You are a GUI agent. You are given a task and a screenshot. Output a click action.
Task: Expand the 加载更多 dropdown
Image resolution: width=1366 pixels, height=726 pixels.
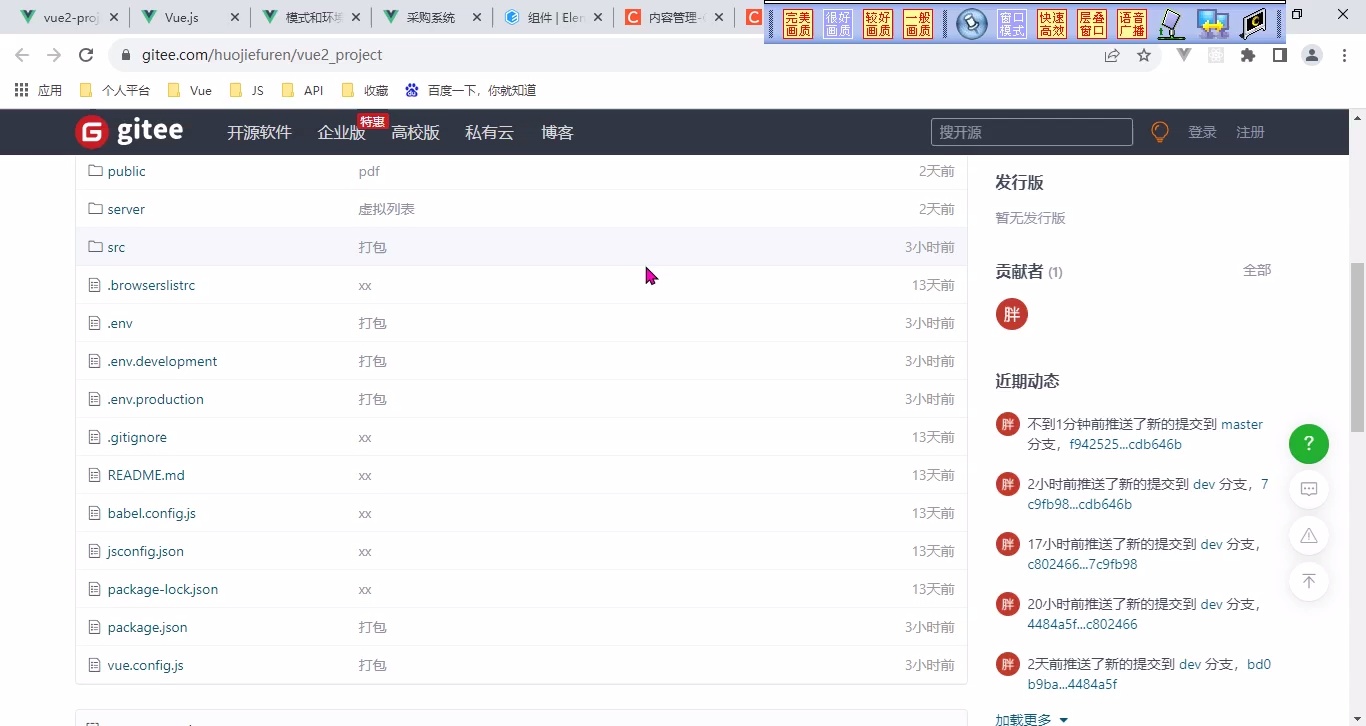coord(1029,718)
